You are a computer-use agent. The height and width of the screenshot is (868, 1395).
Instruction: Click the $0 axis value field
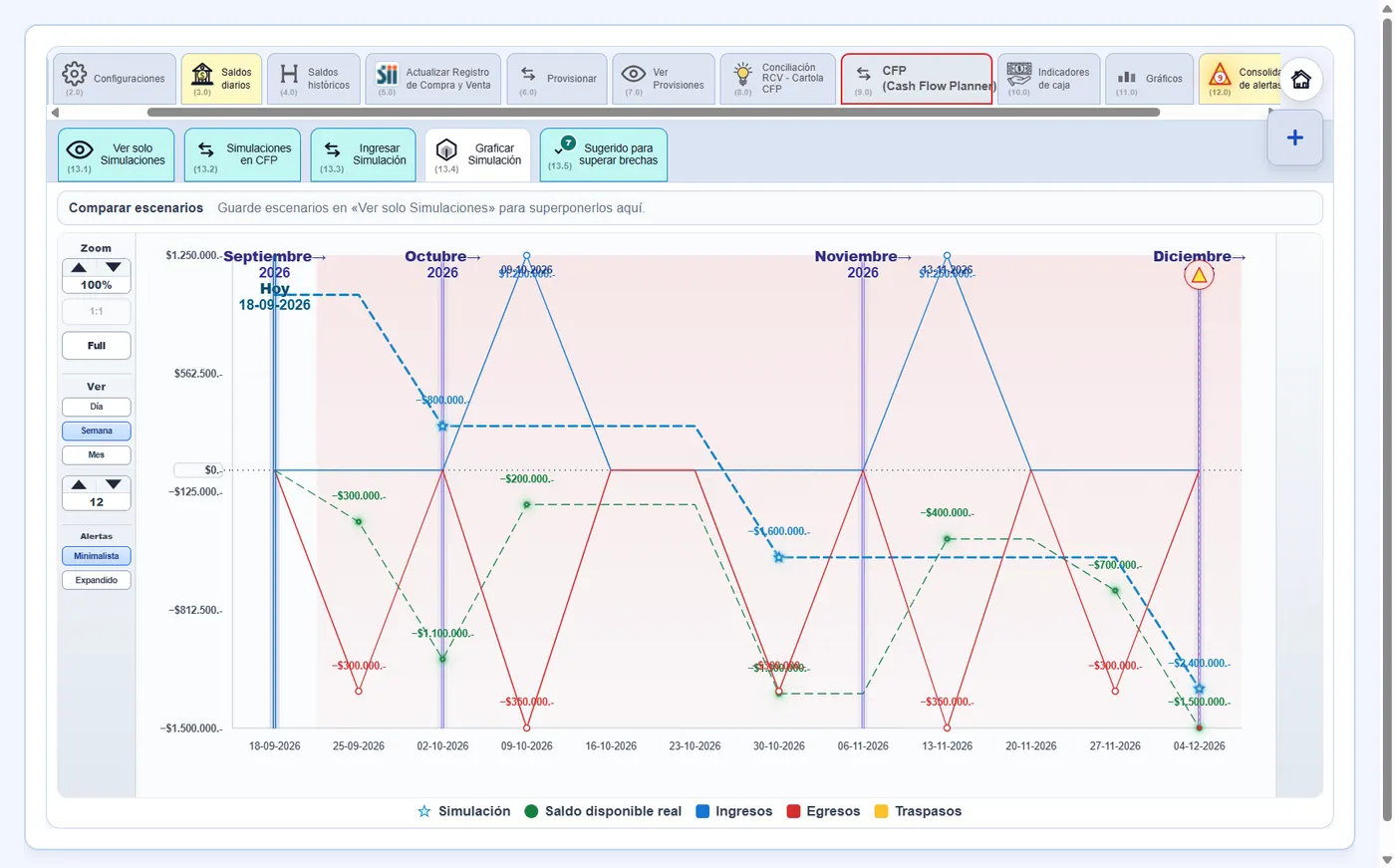(199, 470)
